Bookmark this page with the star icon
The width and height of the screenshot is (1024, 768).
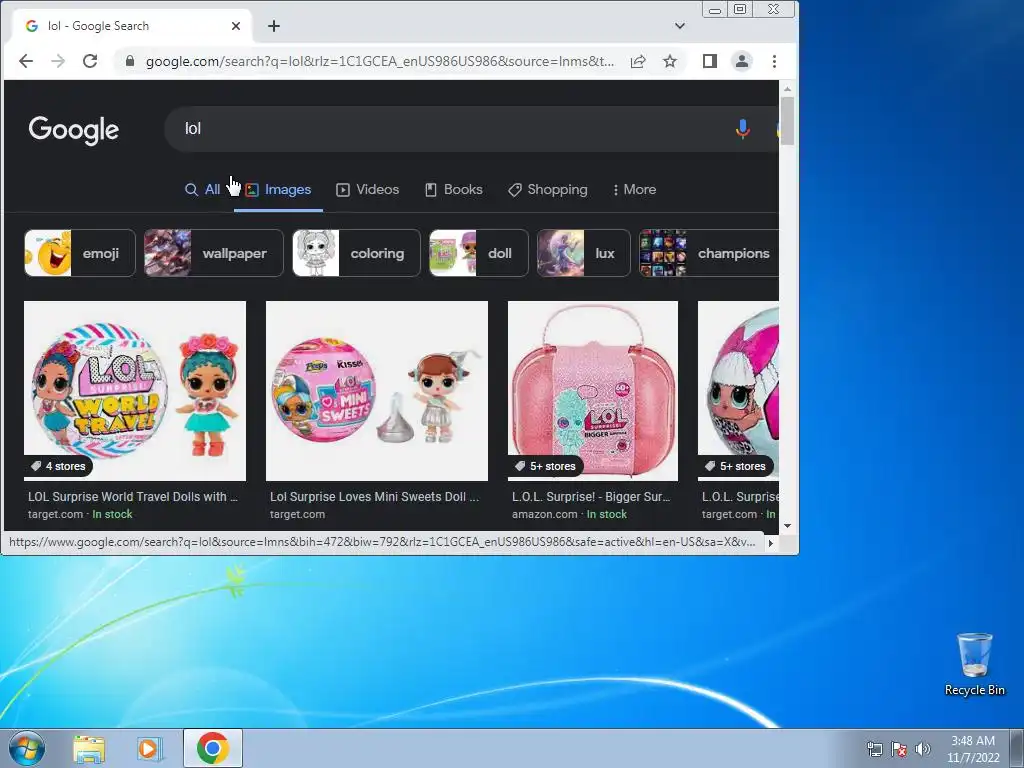click(x=670, y=61)
